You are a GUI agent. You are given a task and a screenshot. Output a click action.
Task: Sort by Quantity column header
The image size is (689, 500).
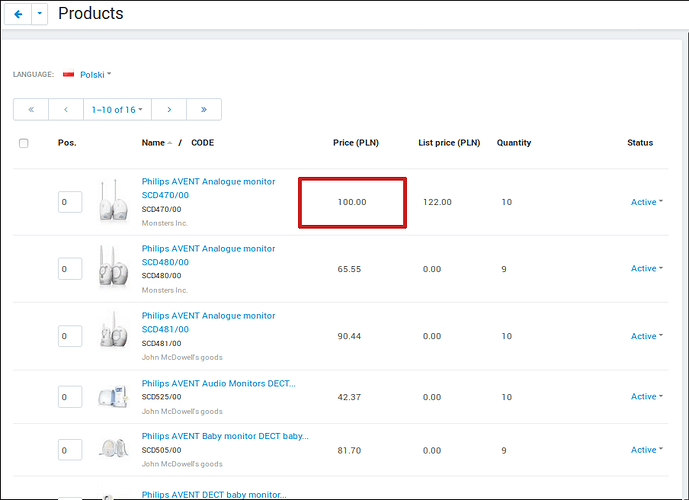click(514, 143)
